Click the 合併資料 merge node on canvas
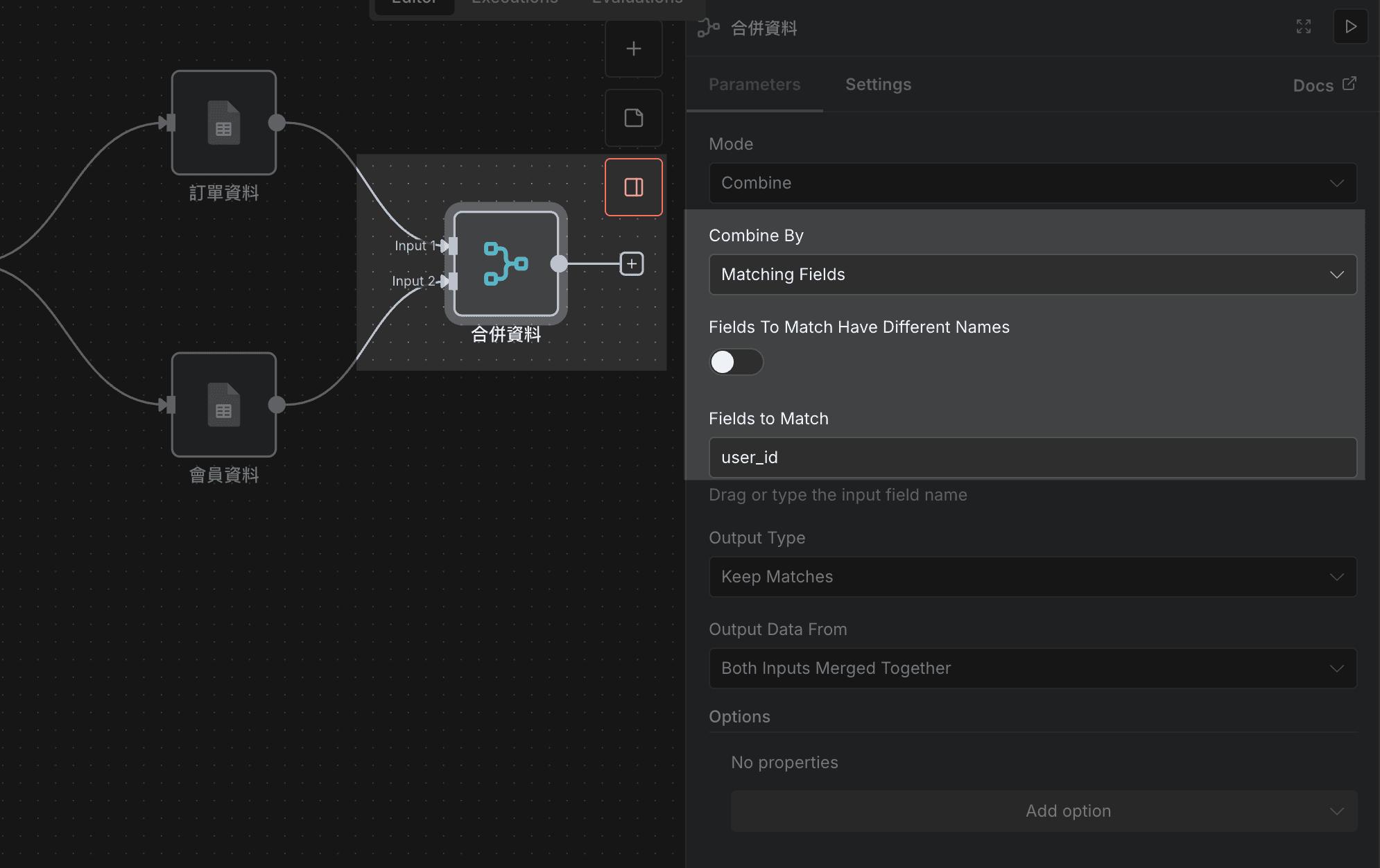 coord(505,265)
